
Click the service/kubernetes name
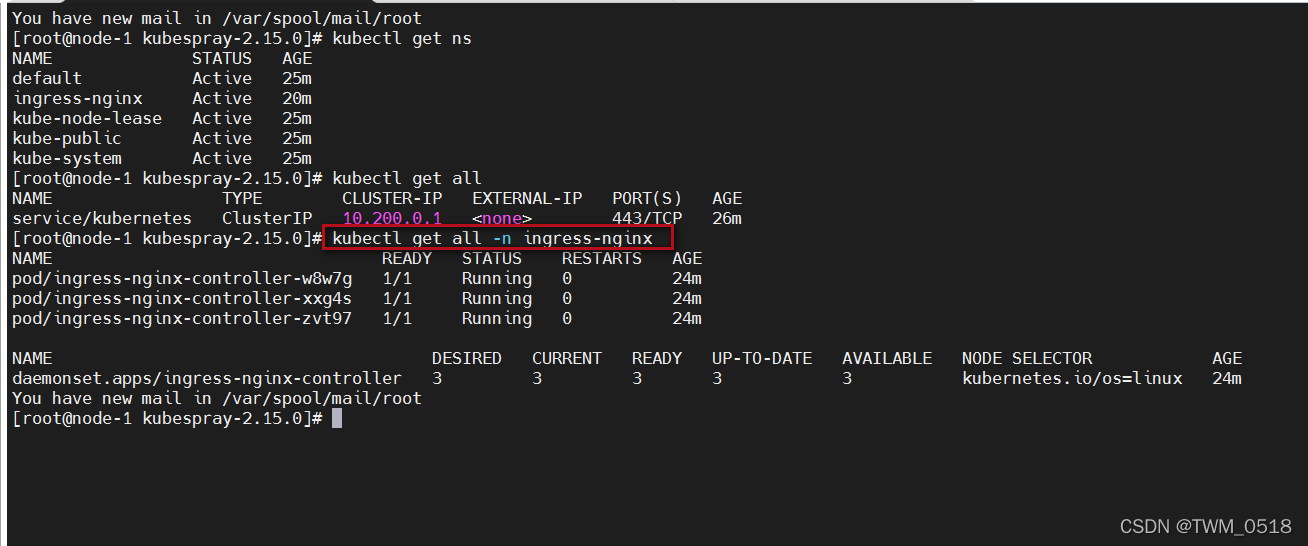coord(102,218)
